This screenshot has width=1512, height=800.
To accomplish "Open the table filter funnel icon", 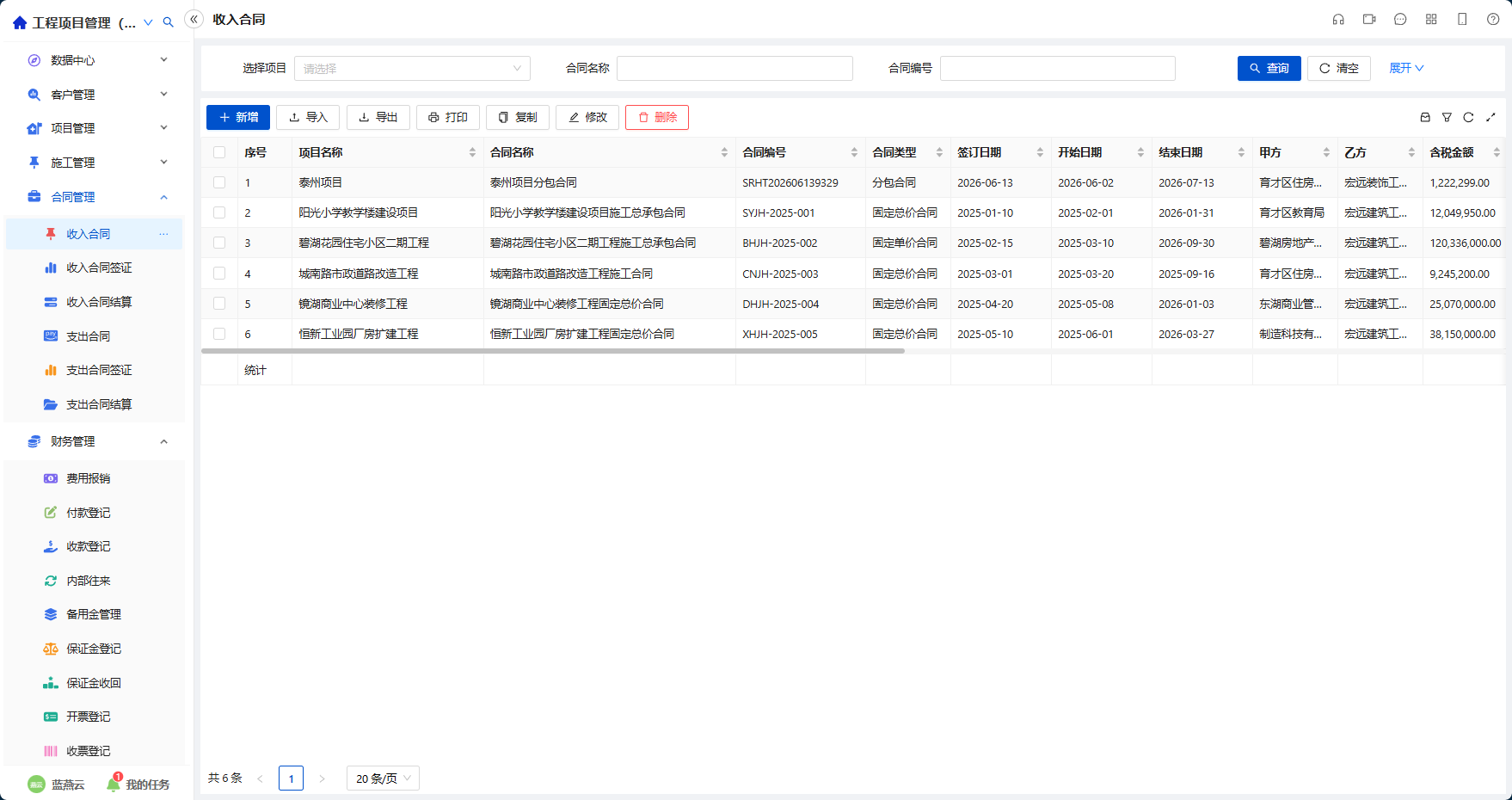I will [1447, 117].
